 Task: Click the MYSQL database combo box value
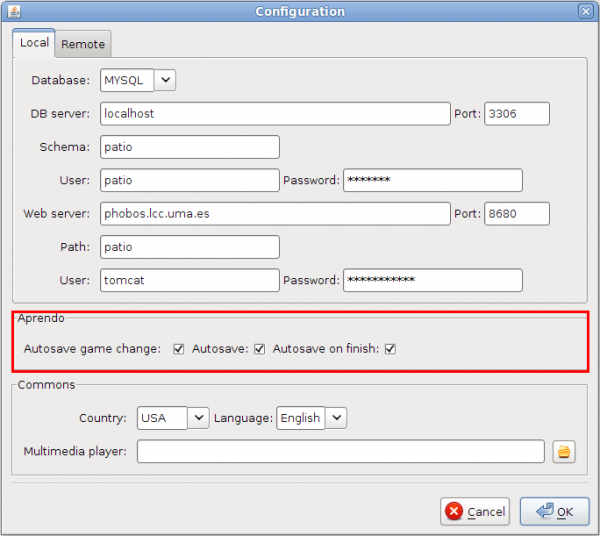click(127, 80)
